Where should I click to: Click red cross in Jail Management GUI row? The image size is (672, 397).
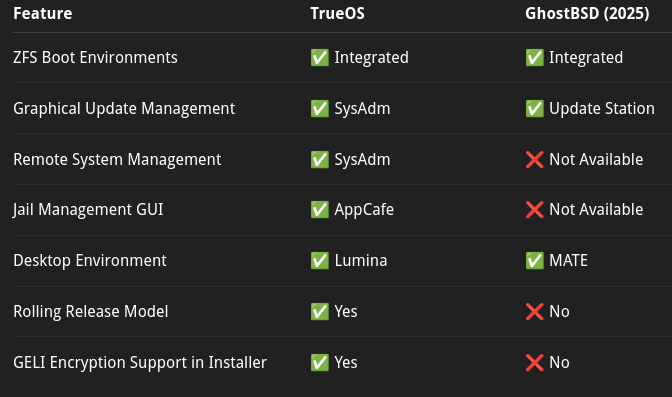pyautogui.click(x=534, y=210)
